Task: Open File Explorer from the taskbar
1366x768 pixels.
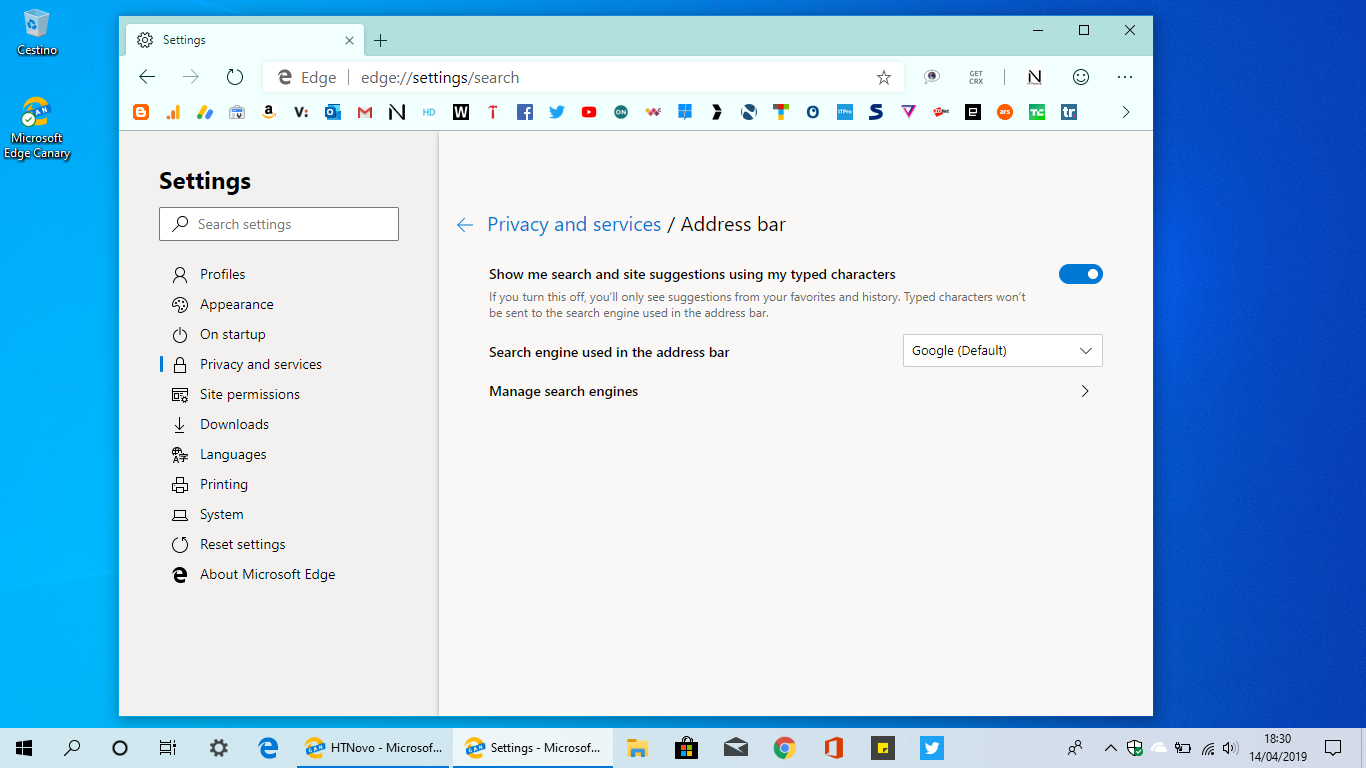Action: coord(637,747)
